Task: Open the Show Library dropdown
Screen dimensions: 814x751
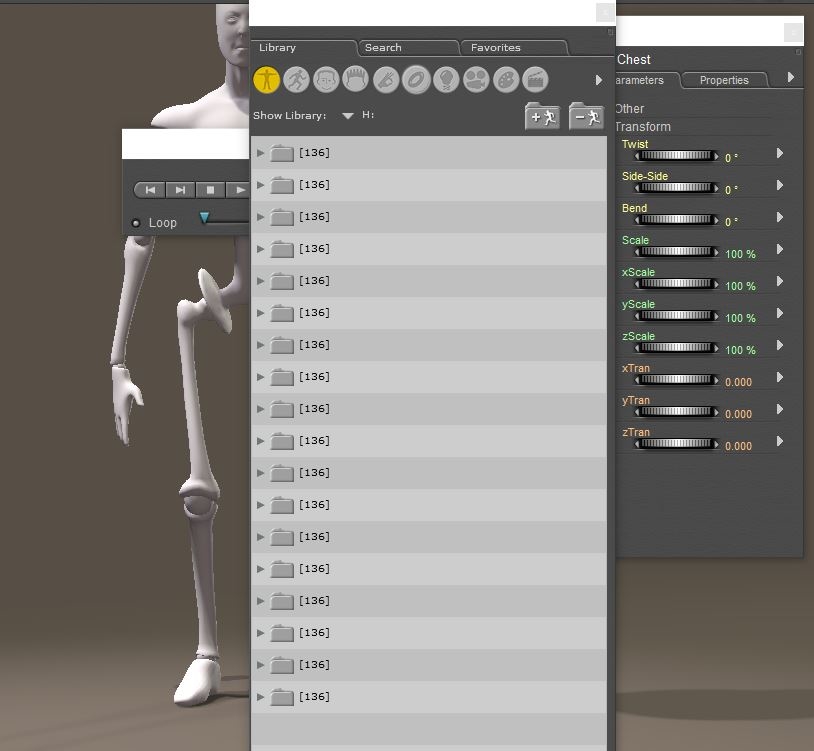Action: 348,116
